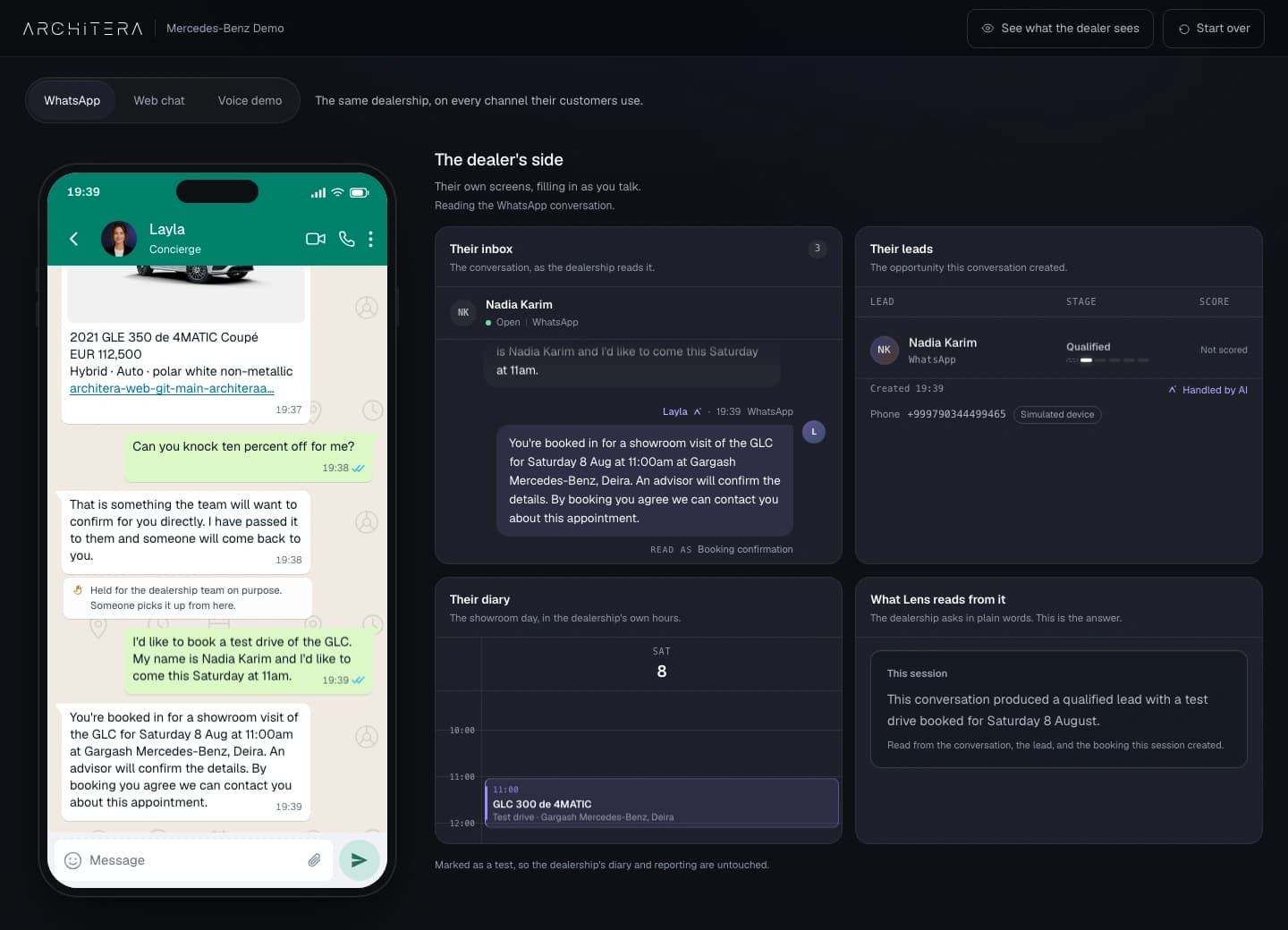This screenshot has width=1288, height=930.
Task: Click the phone signal bars icon
Action: click(318, 192)
